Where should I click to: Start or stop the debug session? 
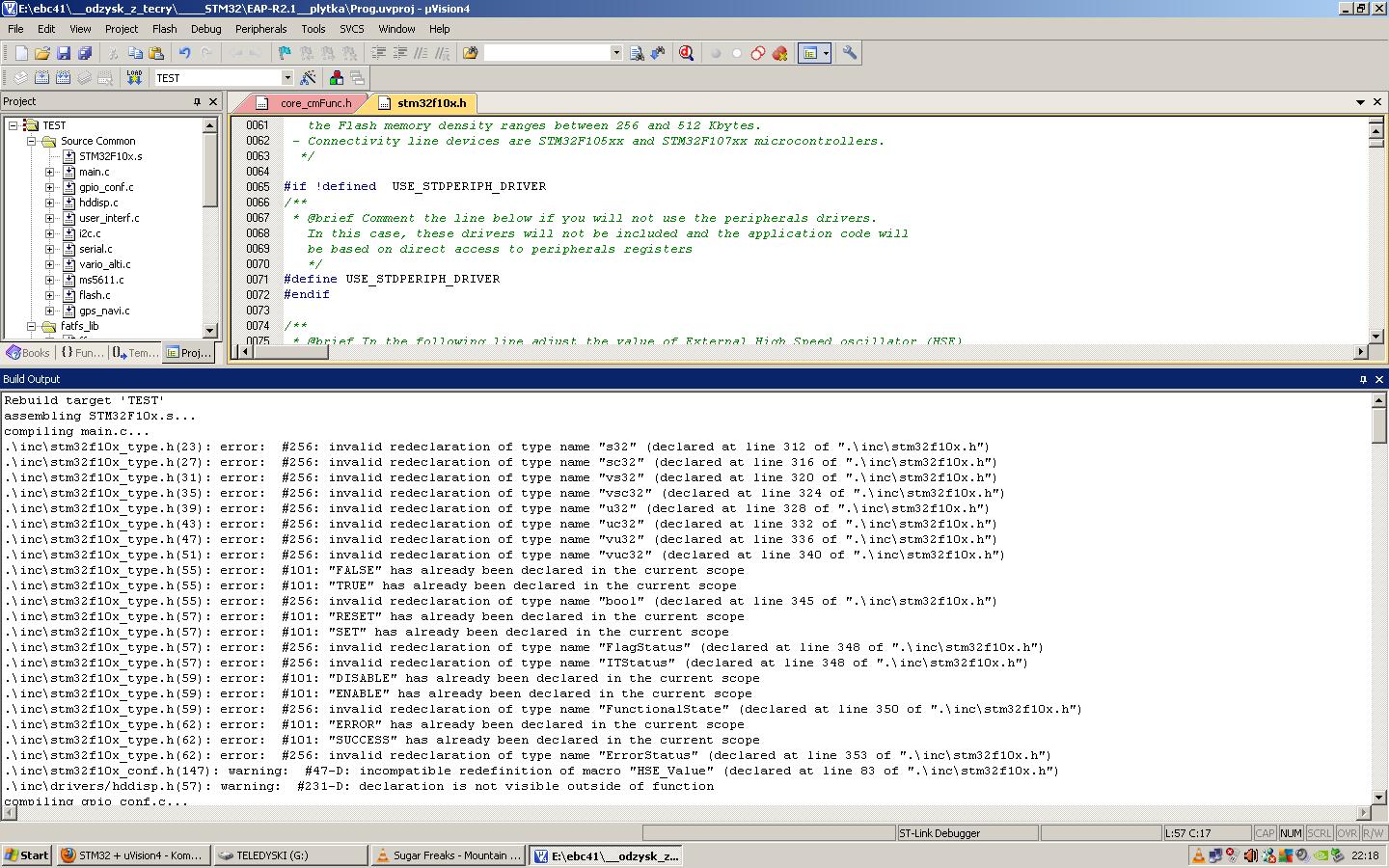686,53
